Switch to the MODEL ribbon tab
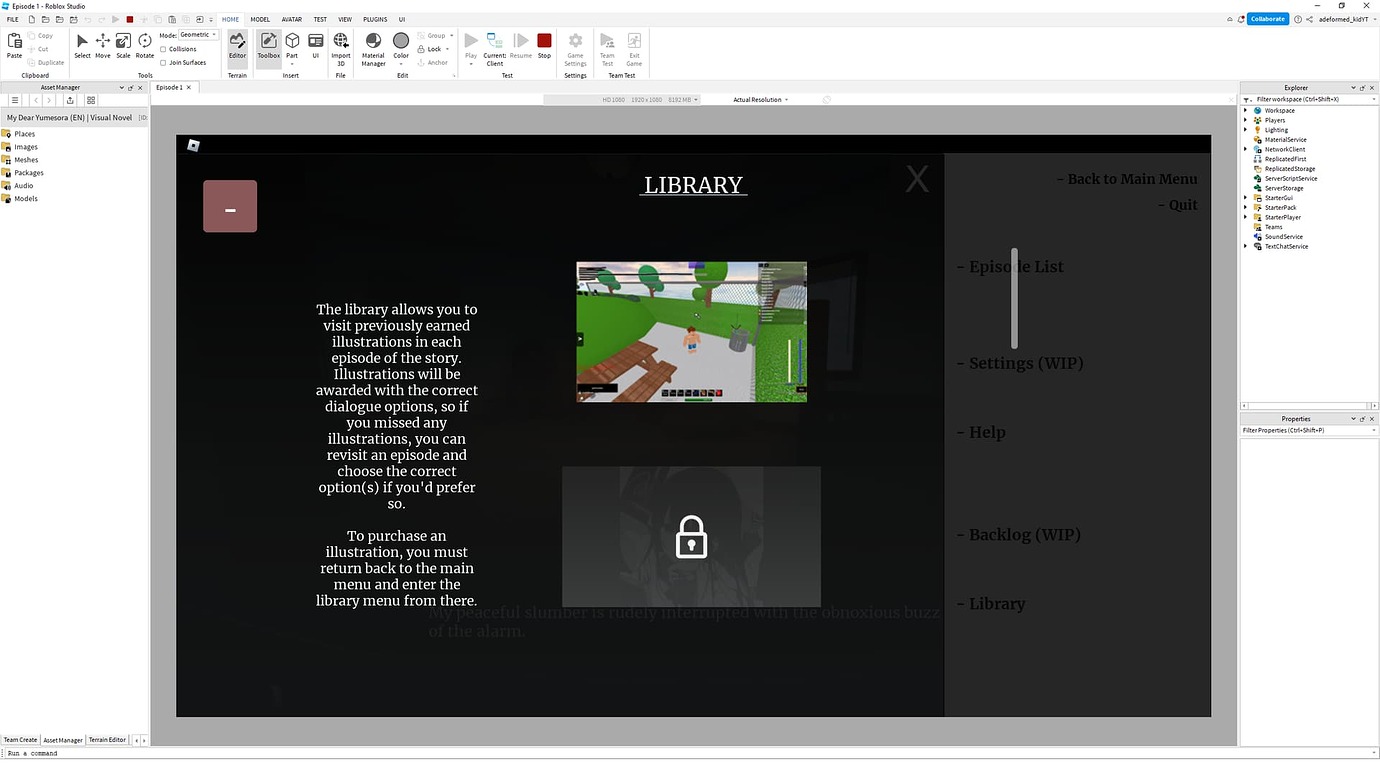Image resolution: width=1380 pixels, height=764 pixels. 260,18
